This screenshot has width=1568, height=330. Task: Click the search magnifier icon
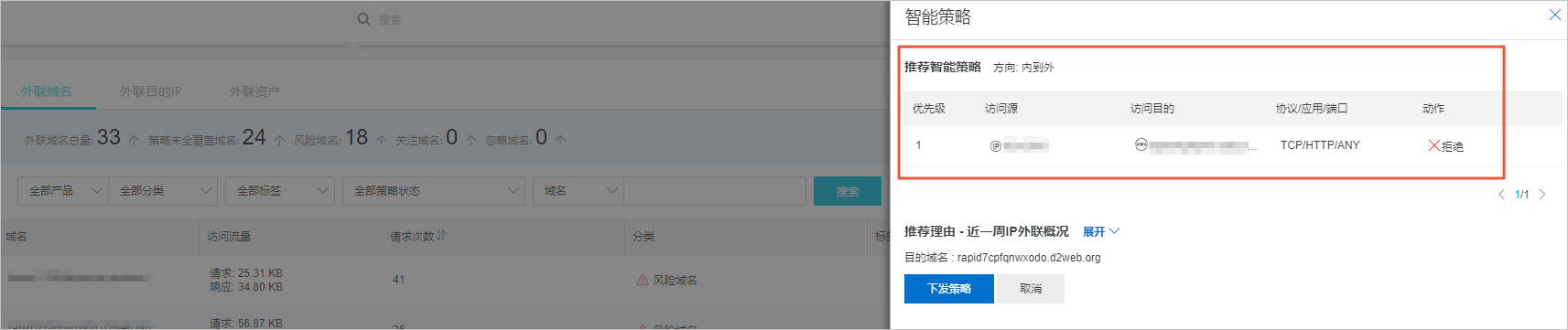point(363,19)
